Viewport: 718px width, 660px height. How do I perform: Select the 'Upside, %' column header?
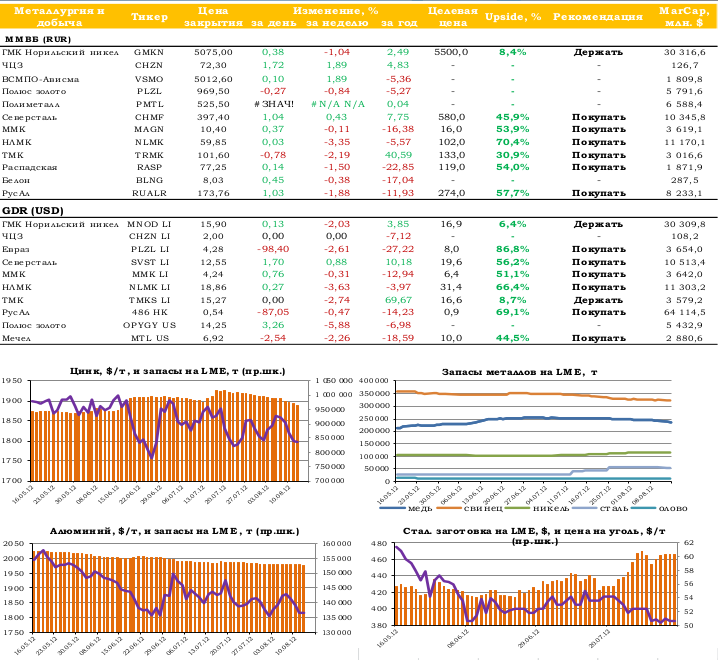pos(513,17)
